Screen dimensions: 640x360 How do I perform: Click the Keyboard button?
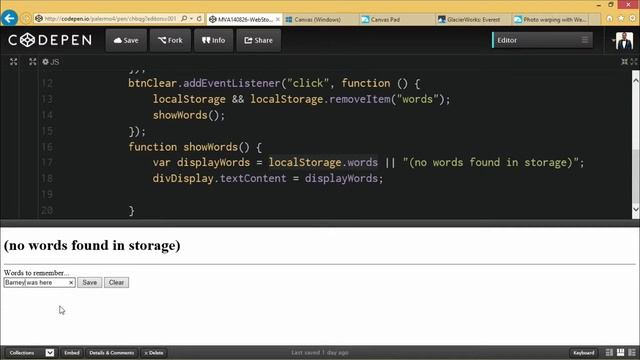(584, 353)
